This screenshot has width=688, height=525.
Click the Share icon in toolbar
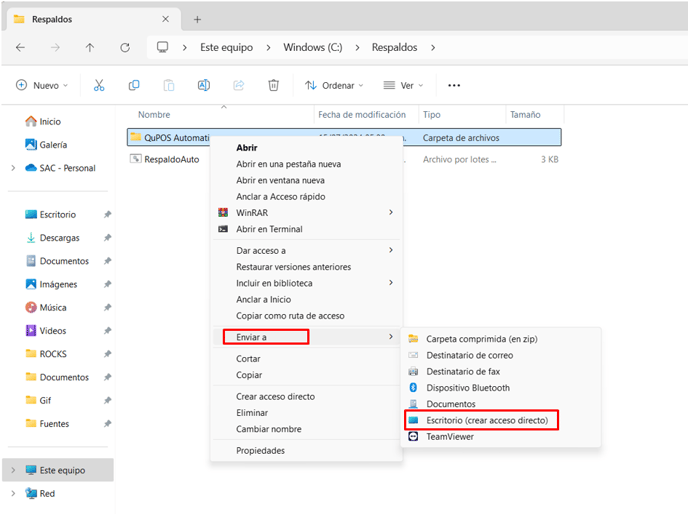tap(239, 85)
